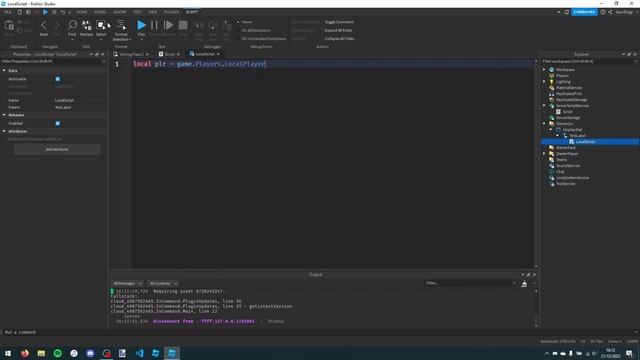Collapse the StarterGui node arrow
Viewport: 640px width, 360px height.
(x=544, y=124)
